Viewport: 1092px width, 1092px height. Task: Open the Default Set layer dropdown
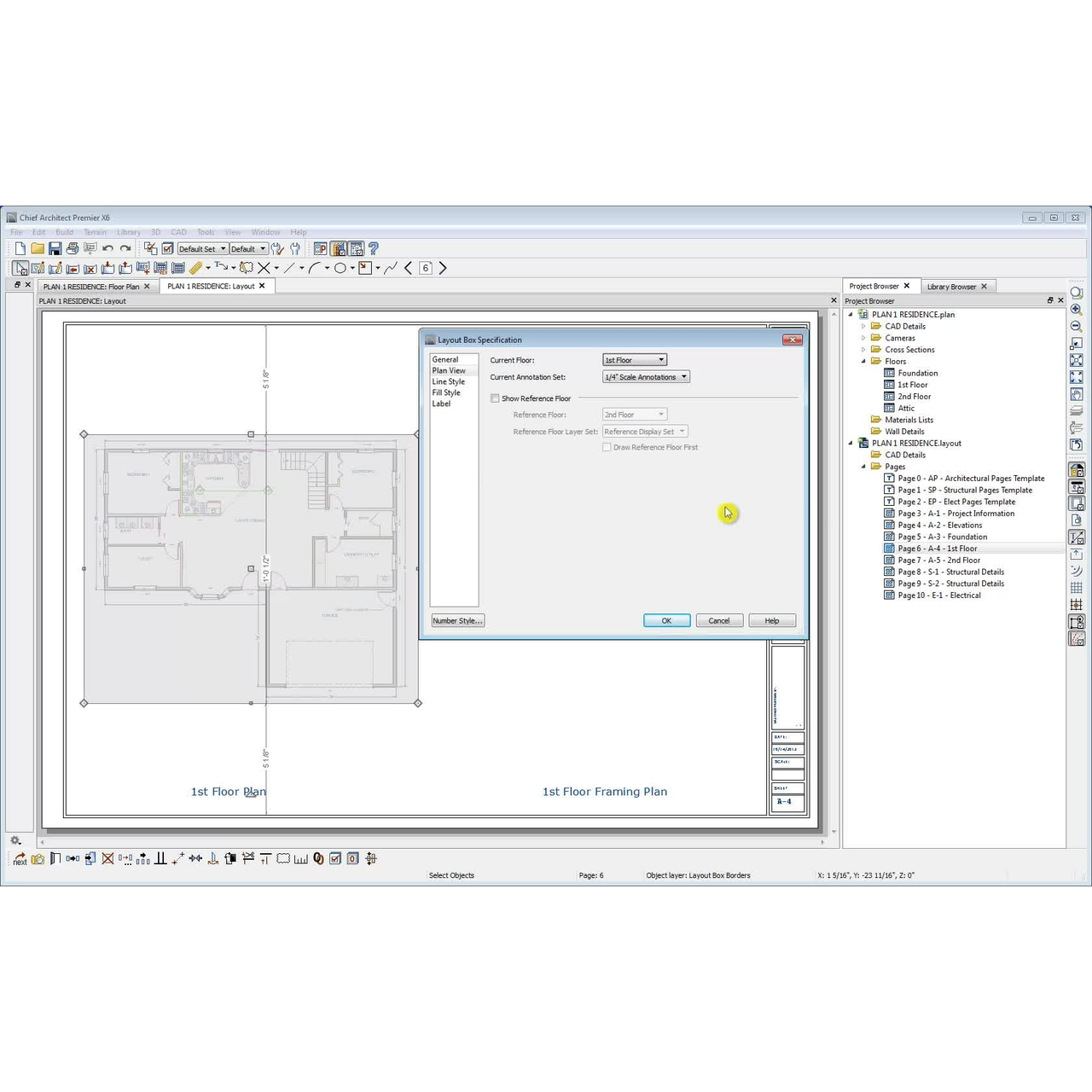tap(202, 249)
